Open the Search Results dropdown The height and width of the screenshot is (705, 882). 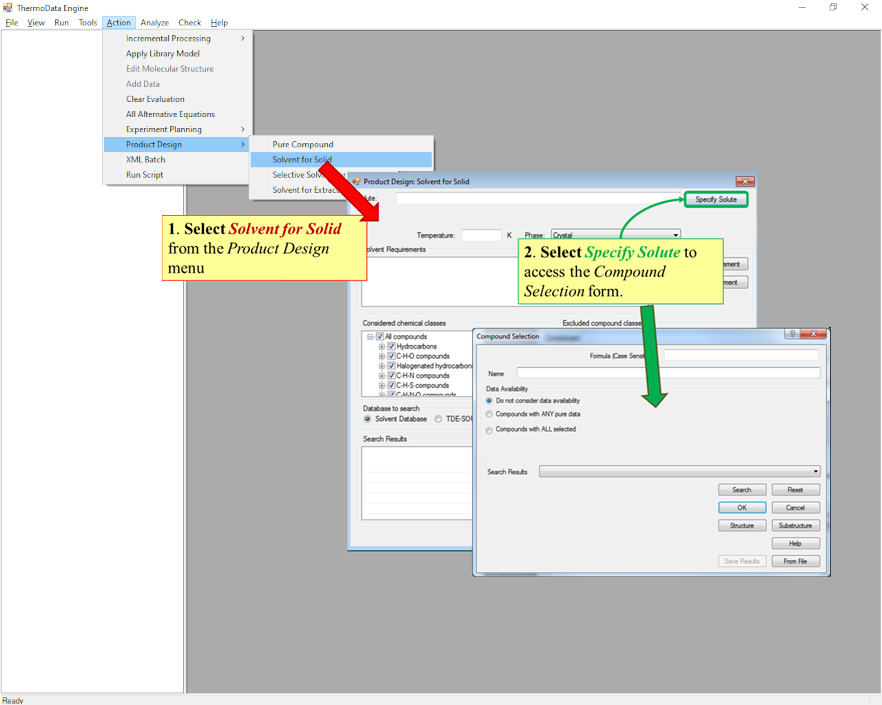tap(680, 471)
